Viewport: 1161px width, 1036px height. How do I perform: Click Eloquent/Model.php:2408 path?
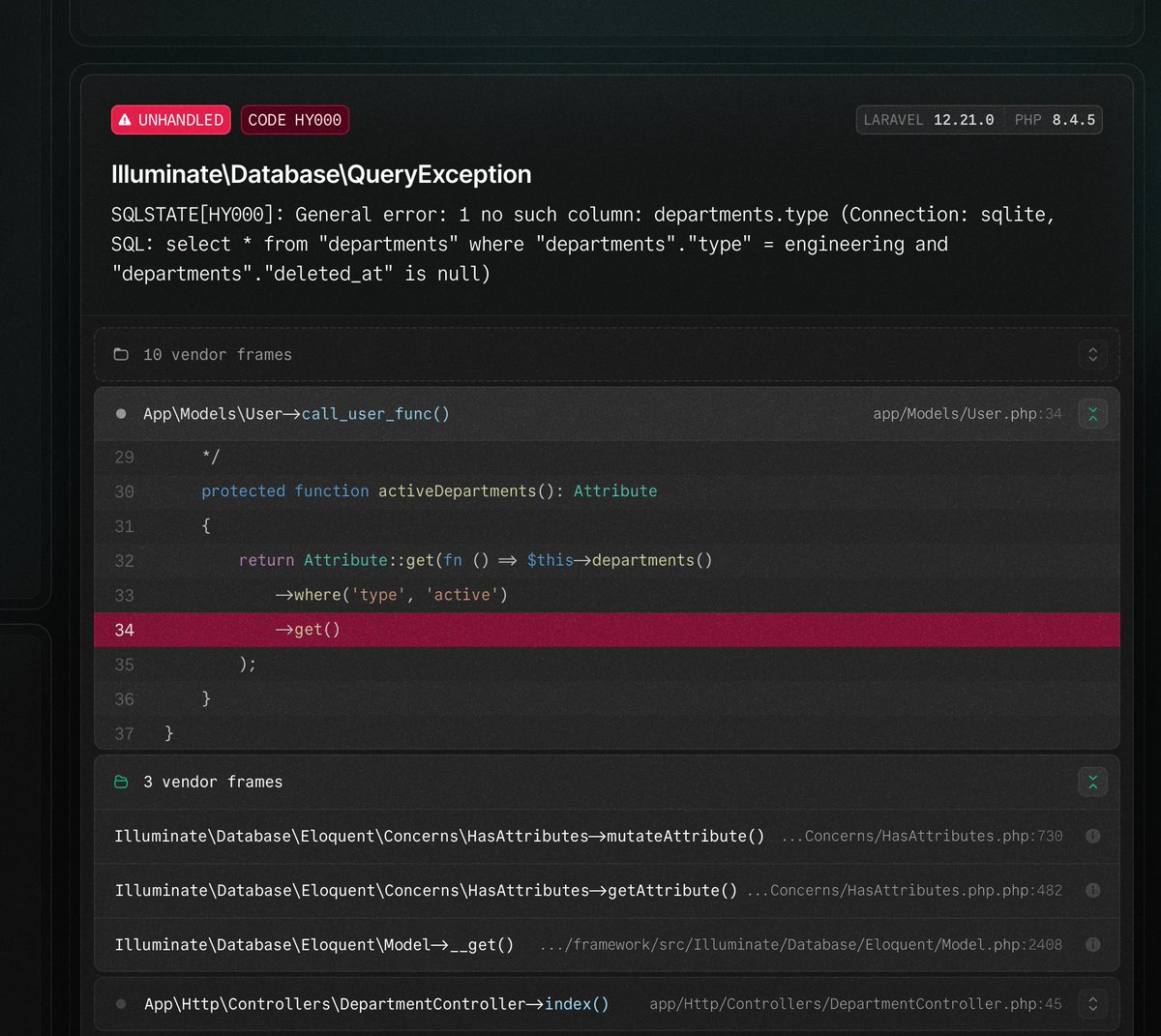tap(801, 944)
